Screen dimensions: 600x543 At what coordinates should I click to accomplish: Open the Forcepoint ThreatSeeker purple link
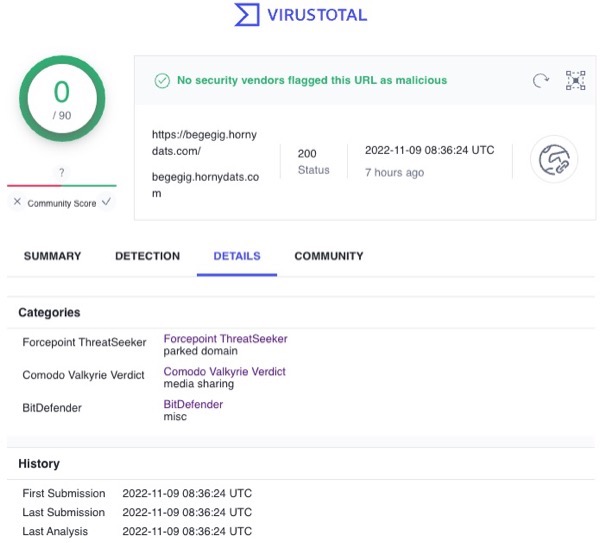[x=225, y=339]
